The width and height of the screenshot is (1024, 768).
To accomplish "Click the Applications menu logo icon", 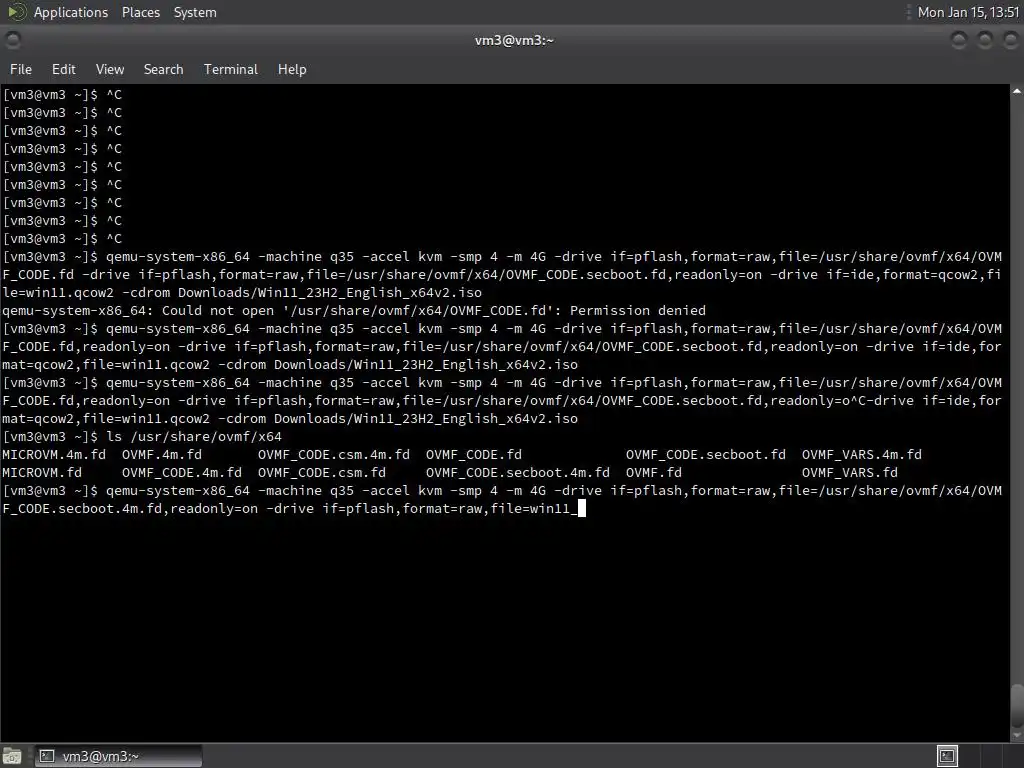I will (x=16, y=12).
